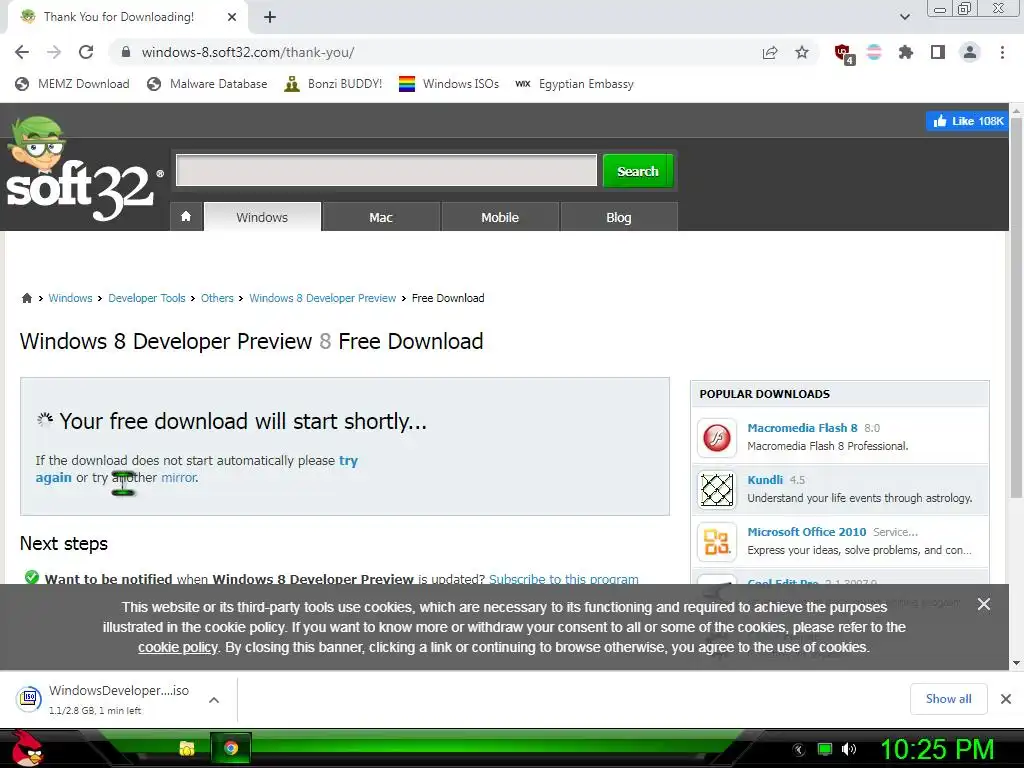This screenshot has width=1024, height=768.
Task: Click Subscribe to this program link
Action: coord(564,579)
